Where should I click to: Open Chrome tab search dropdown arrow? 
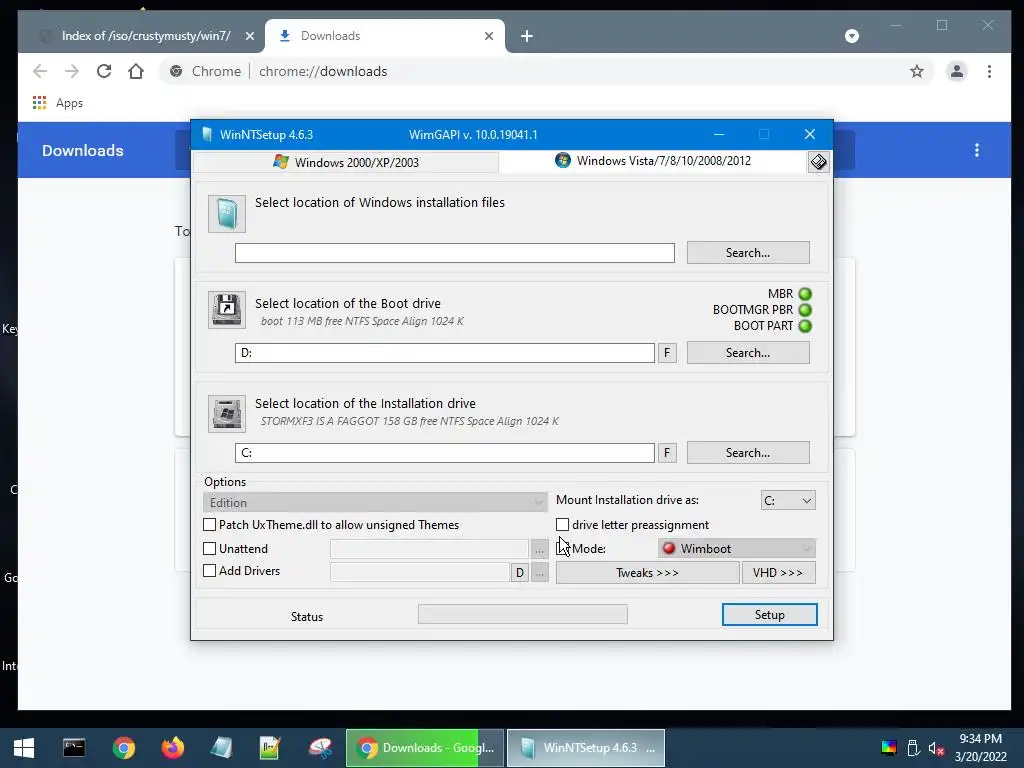[x=852, y=36]
